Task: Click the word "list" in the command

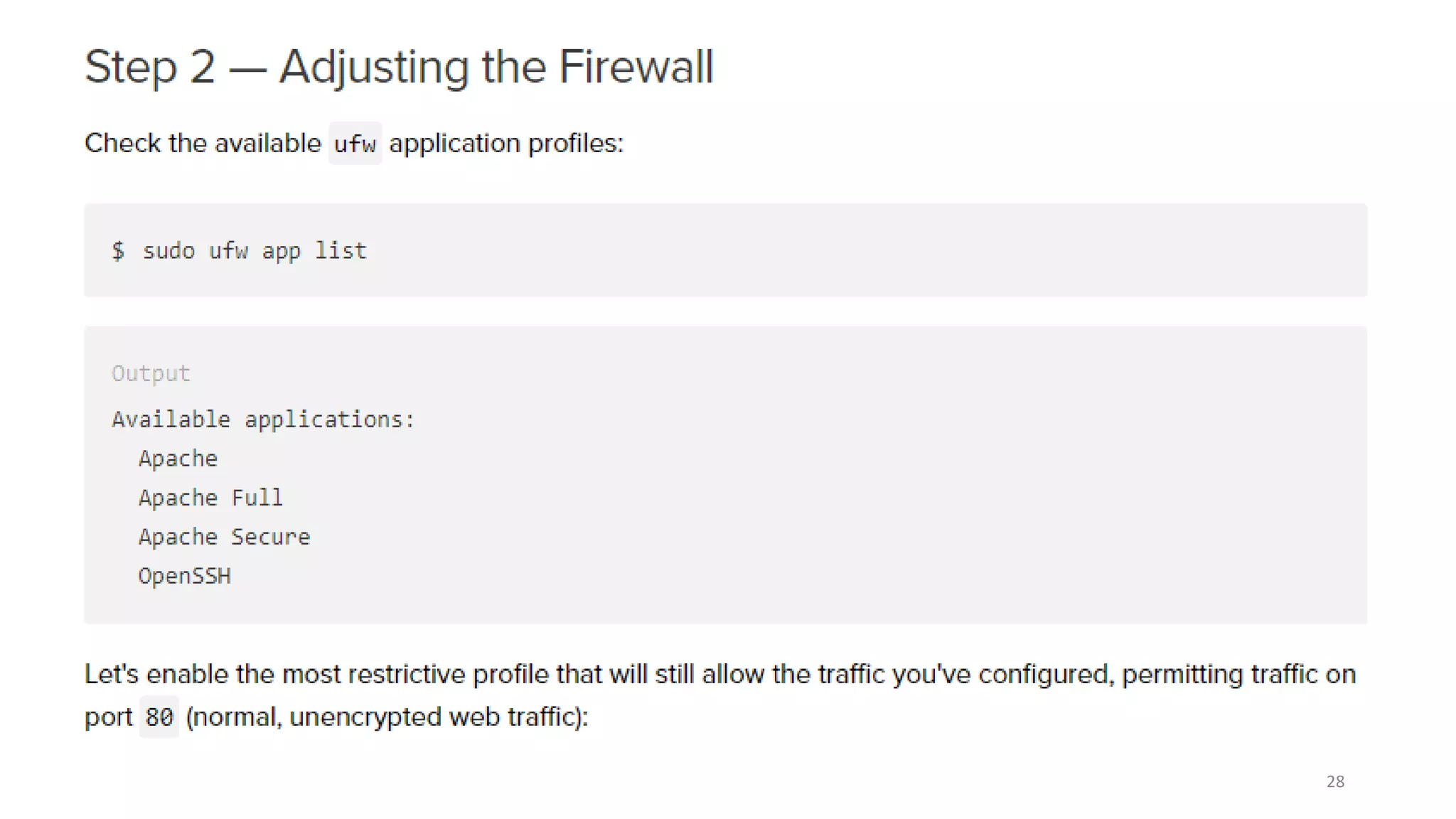Action: pyautogui.click(x=341, y=251)
